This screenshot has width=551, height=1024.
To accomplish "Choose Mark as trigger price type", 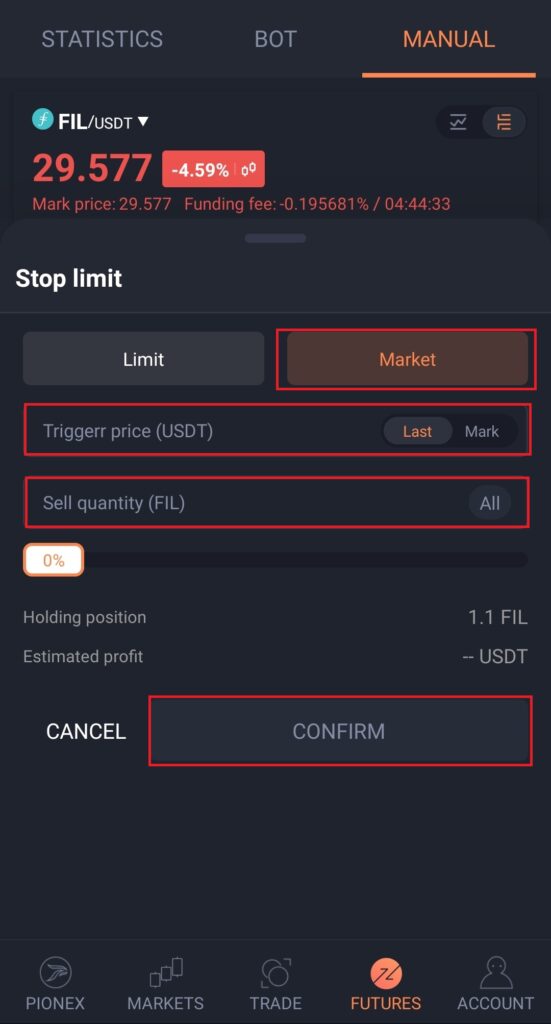I will (x=482, y=431).
